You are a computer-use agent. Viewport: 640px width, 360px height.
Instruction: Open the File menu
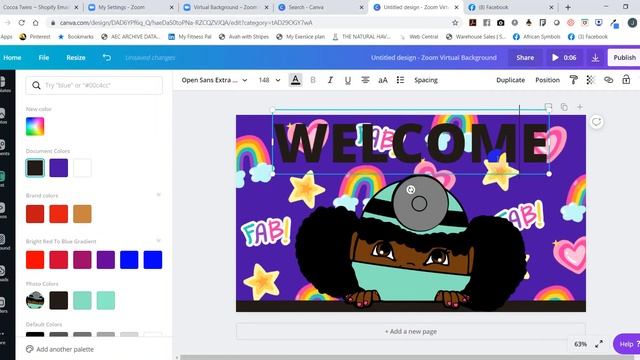point(44,58)
